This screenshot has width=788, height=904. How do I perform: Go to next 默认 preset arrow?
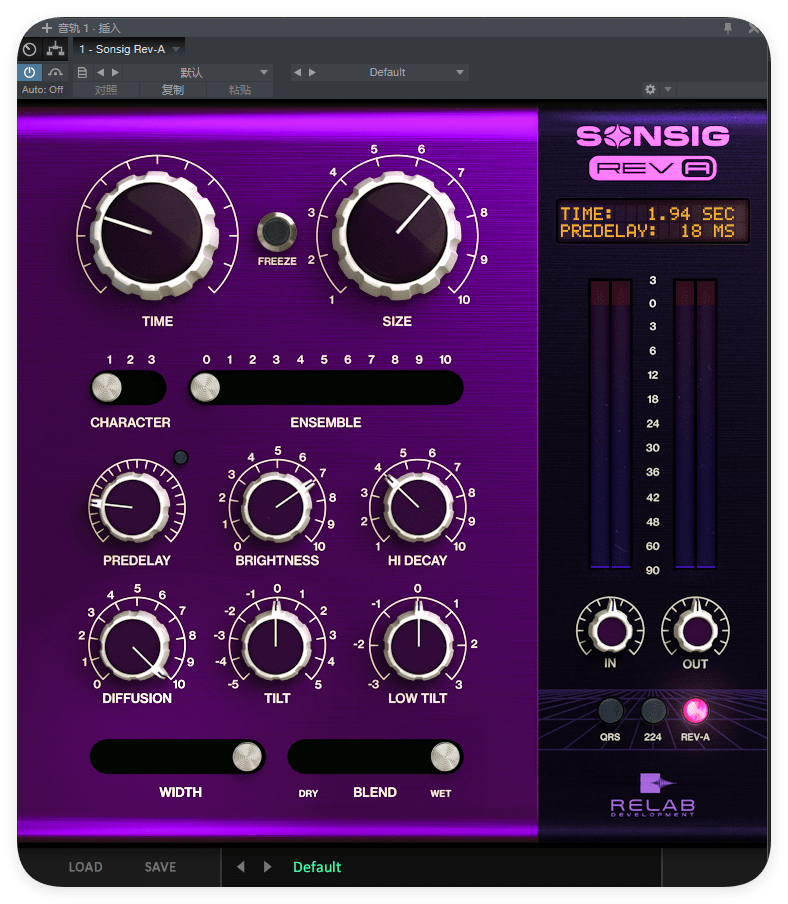coord(115,73)
